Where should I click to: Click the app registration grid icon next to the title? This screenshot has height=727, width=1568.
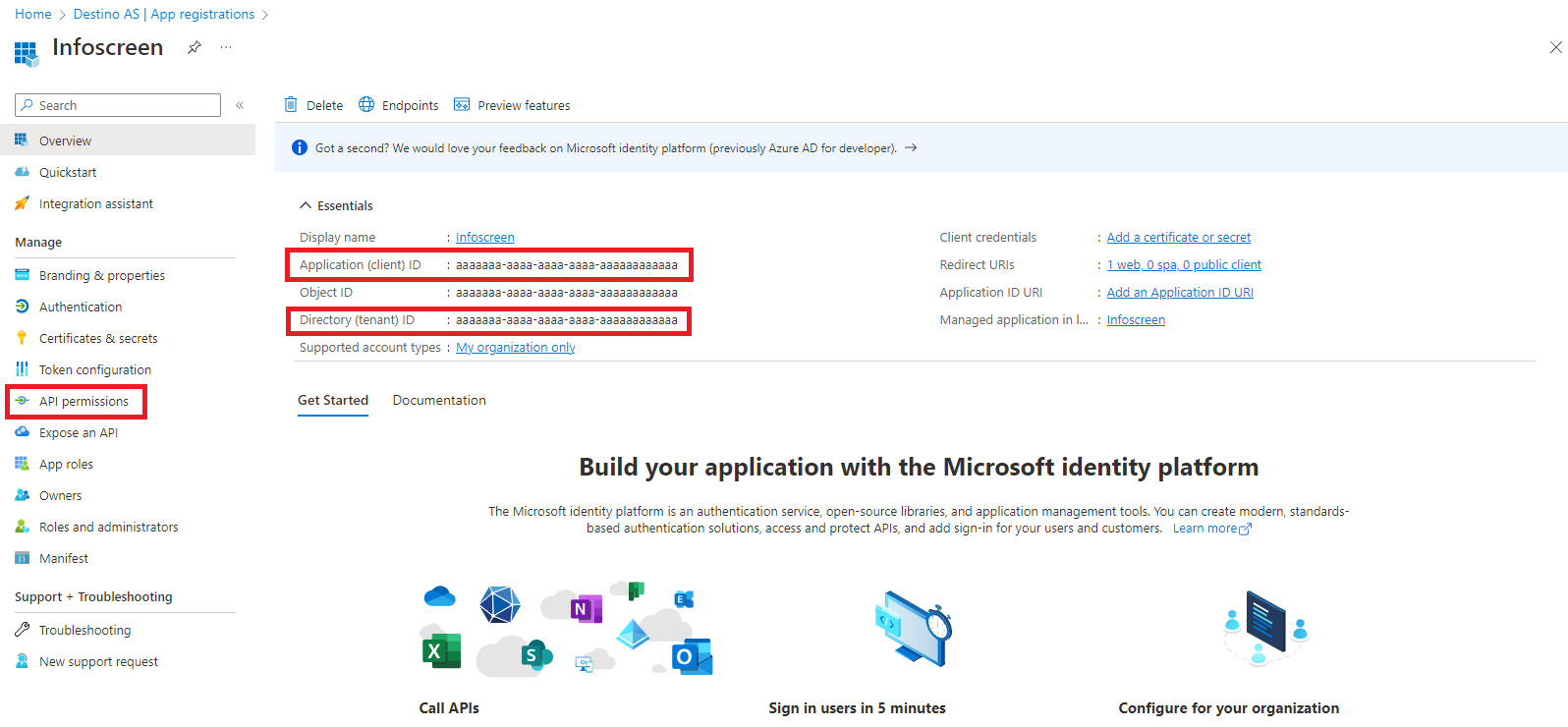pos(27,53)
